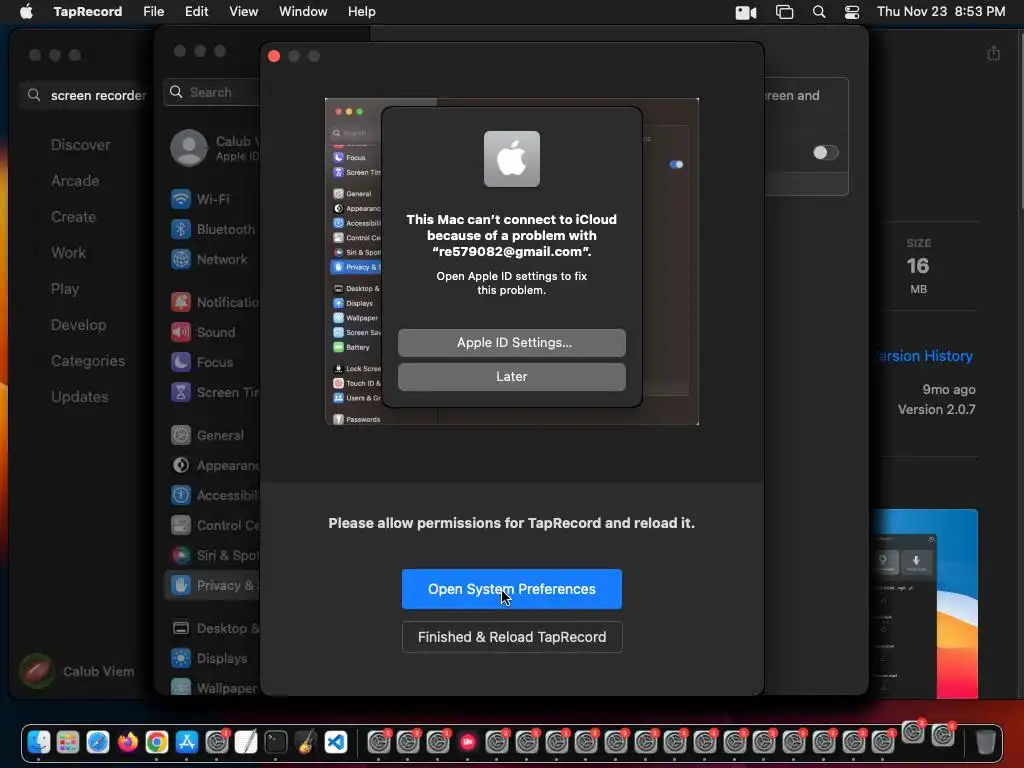Click Finished & Reload TapRecord button
1024x768 pixels.
point(511,637)
